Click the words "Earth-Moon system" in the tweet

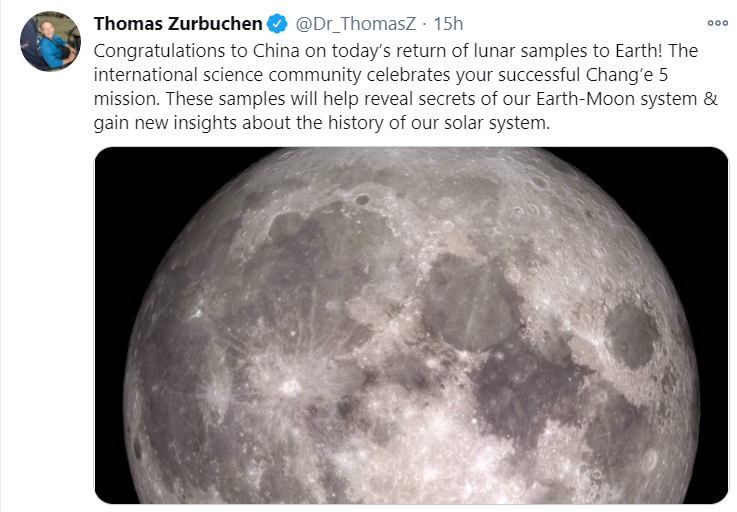click(616, 99)
